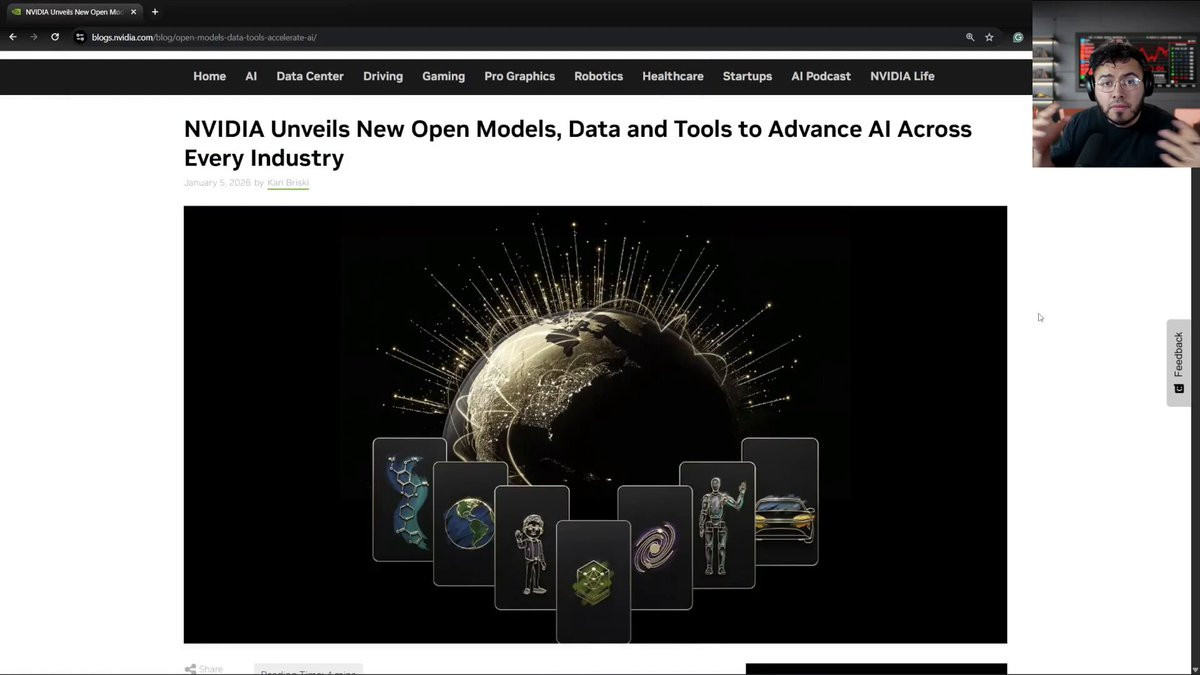Click the purple galaxy card in hero image
The width and height of the screenshot is (1200, 675).
pyautogui.click(x=655, y=547)
